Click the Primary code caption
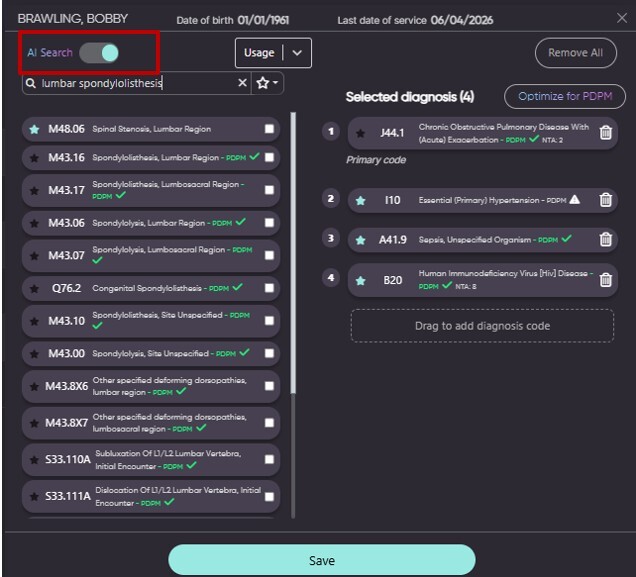 (x=376, y=160)
